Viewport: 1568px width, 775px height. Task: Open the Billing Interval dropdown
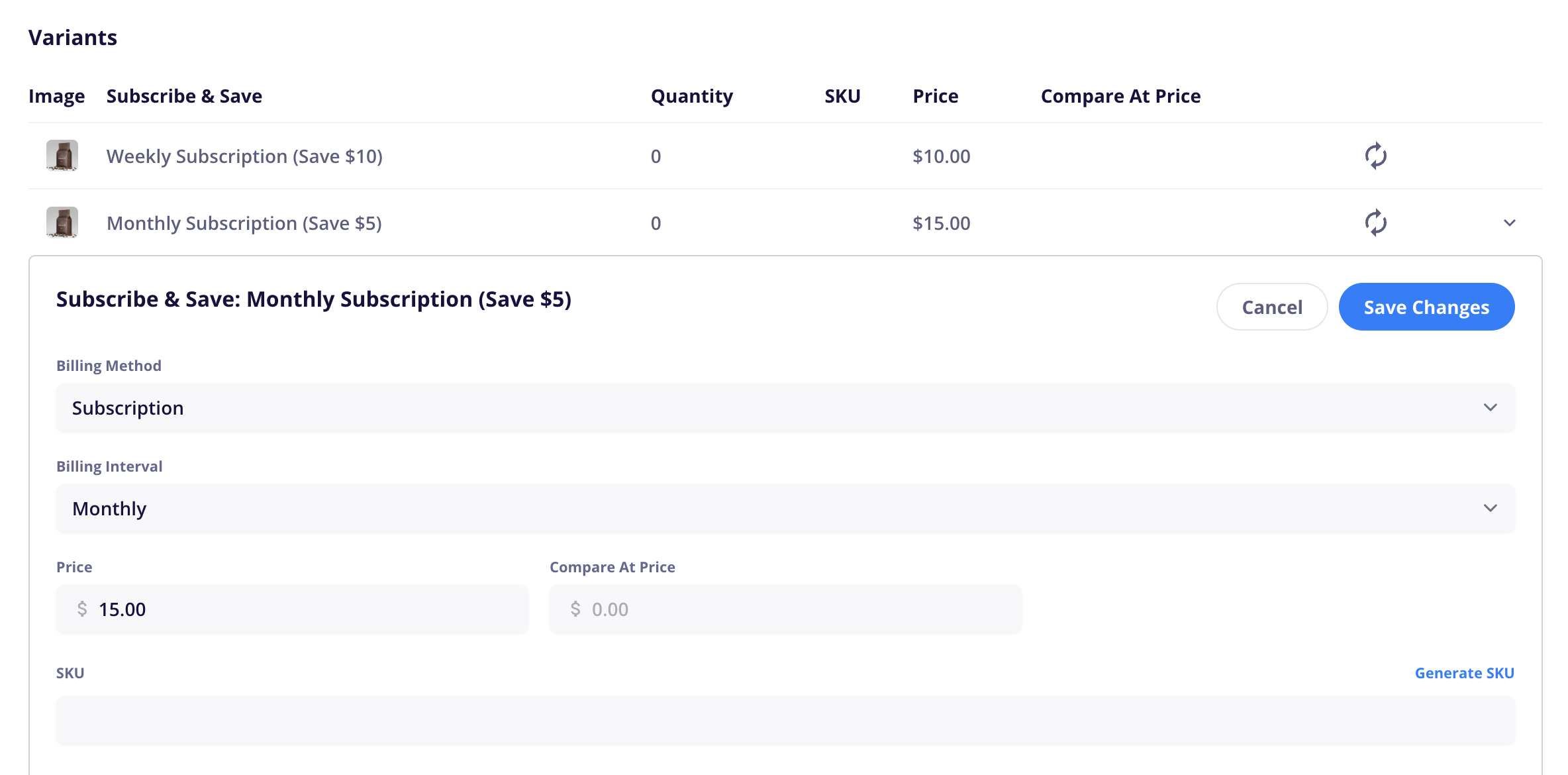pyautogui.click(x=785, y=509)
